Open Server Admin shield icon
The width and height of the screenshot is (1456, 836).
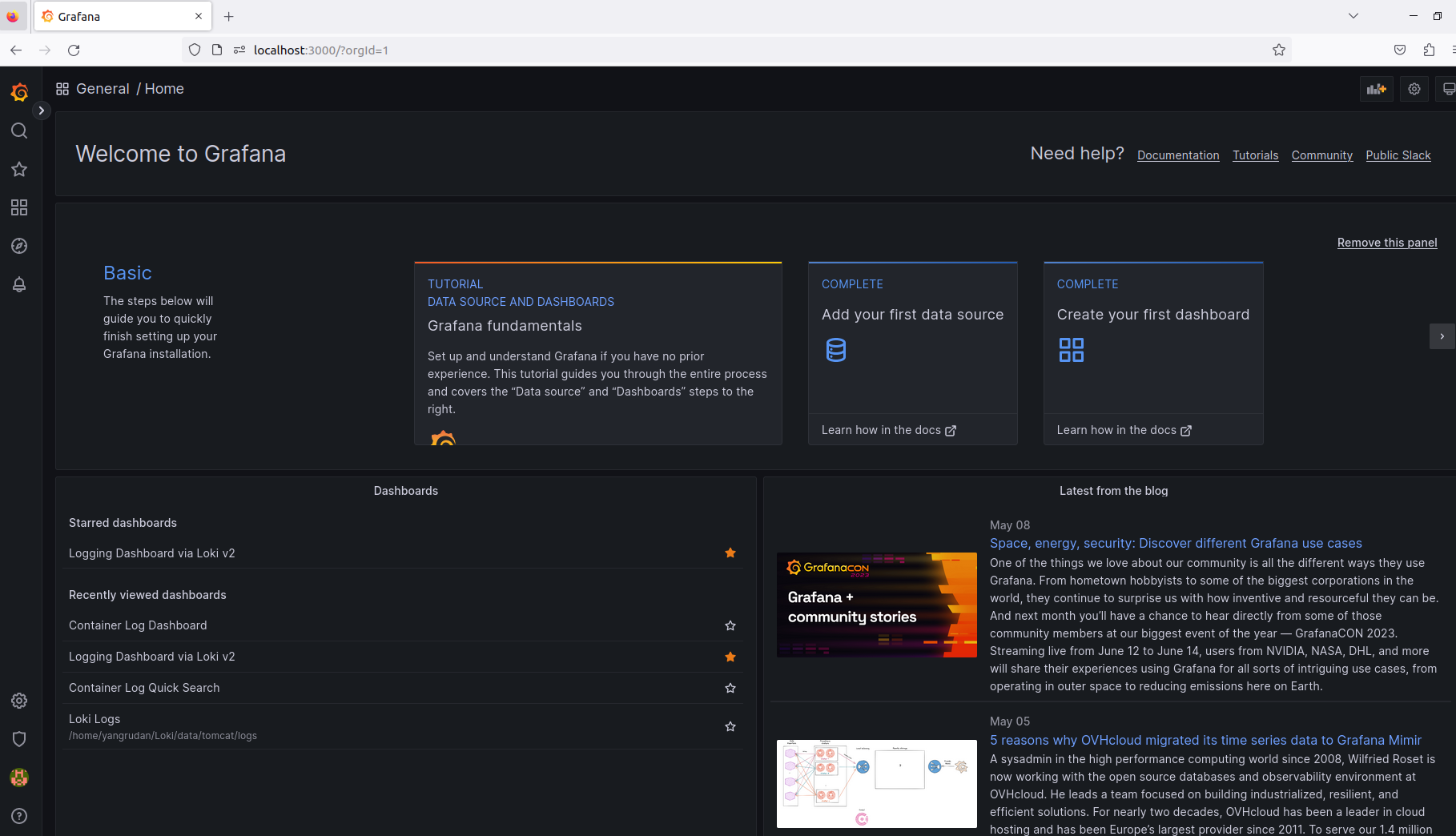(x=19, y=739)
